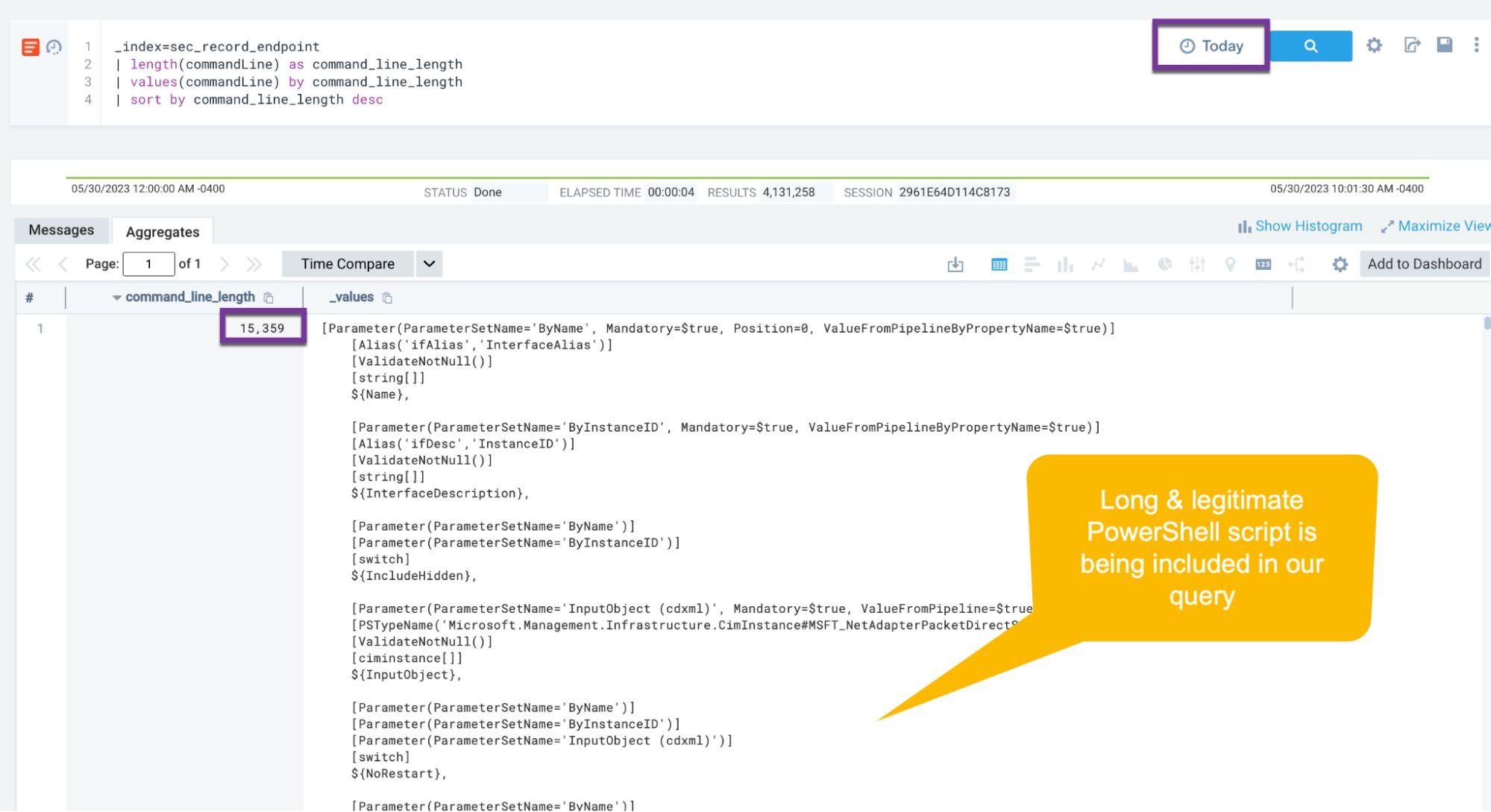Click inside the Page number input field
Viewport: 1491px width, 812px height.
pyautogui.click(x=148, y=263)
